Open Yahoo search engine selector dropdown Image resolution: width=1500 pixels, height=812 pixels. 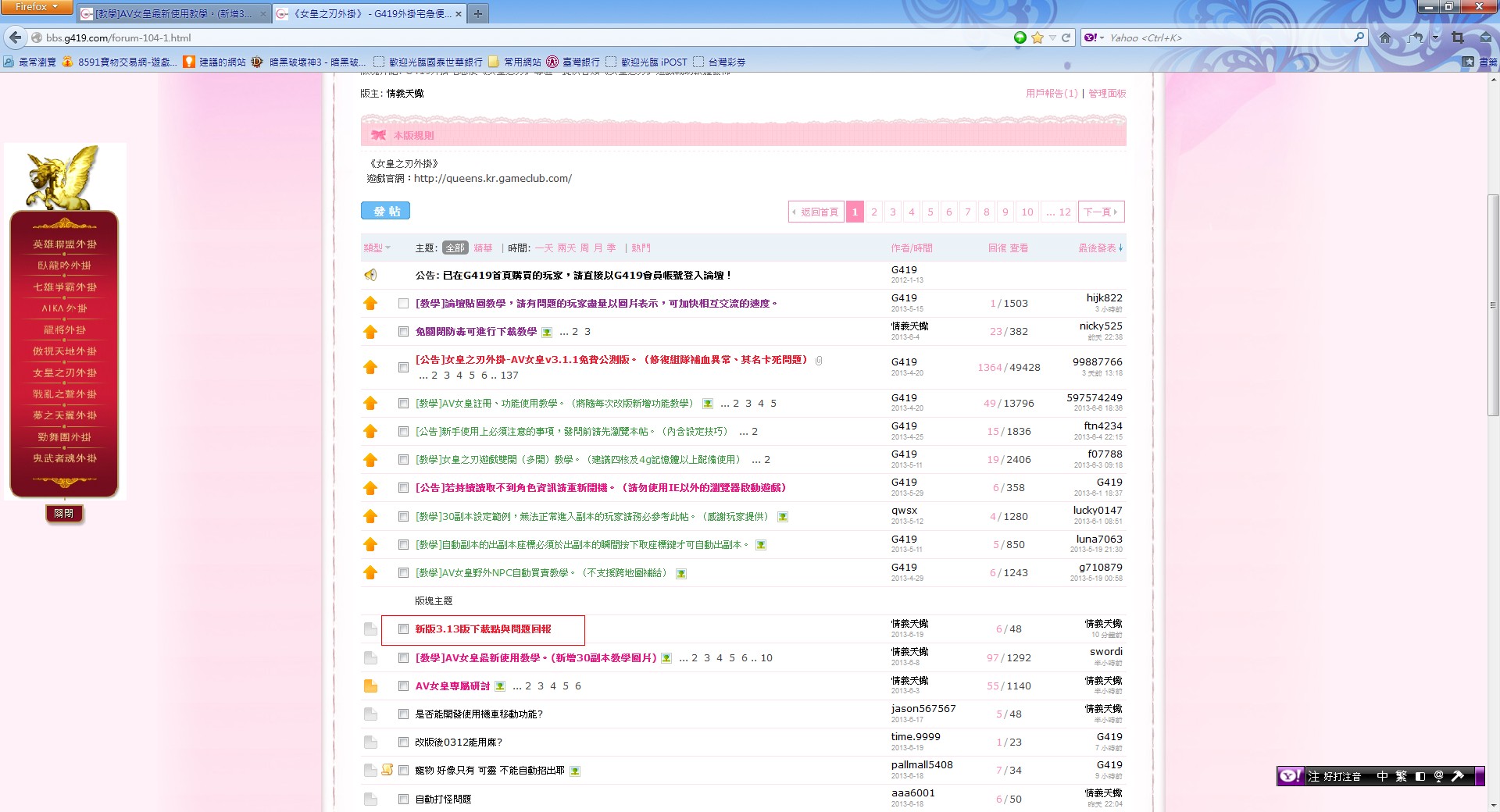tap(1095, 37)
